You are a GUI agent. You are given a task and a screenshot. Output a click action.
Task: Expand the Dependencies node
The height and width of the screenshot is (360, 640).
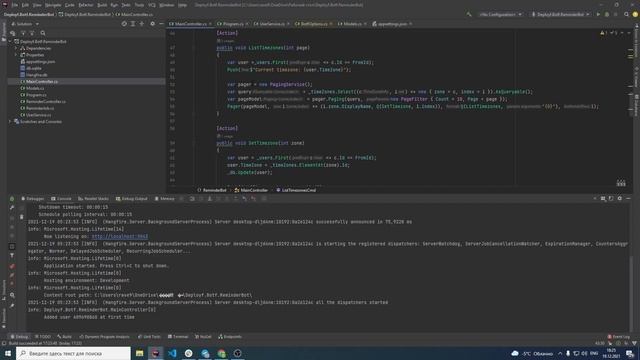pos(16,48)
